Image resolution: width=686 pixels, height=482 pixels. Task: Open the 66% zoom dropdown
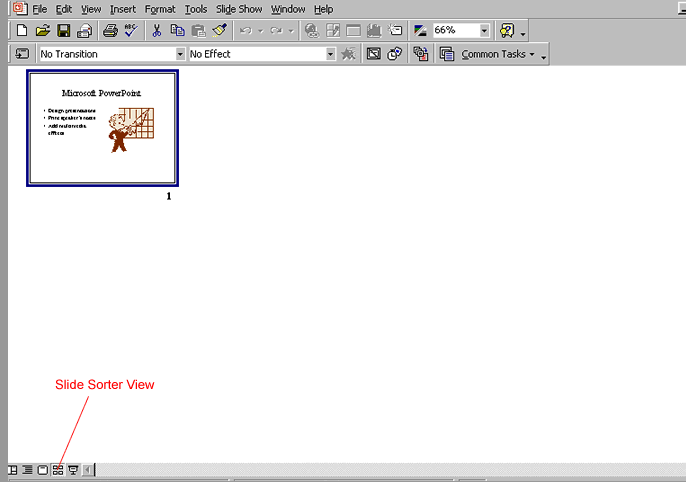coord(484,31)
